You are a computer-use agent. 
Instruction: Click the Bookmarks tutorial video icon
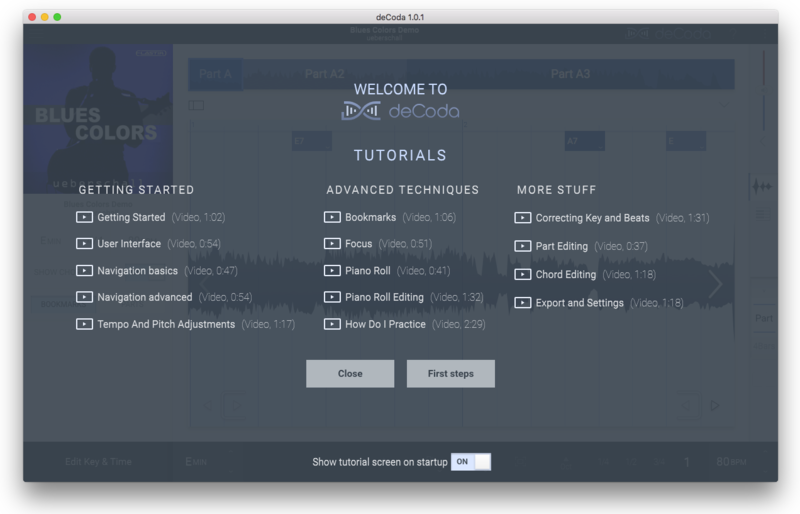pos(332,217)
